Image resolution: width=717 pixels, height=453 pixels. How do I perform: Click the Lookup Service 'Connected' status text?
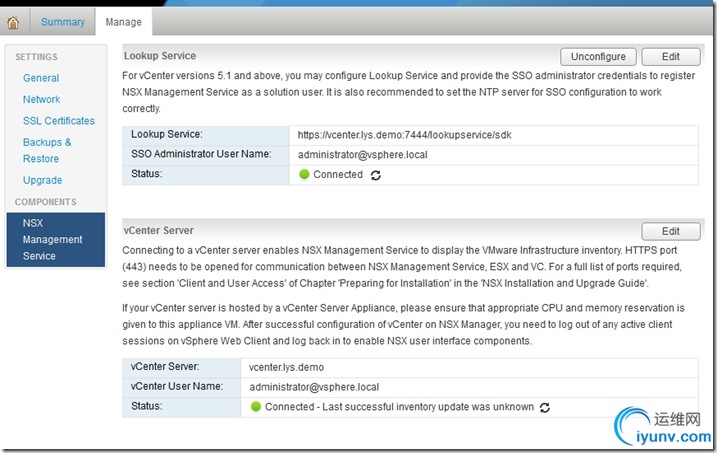point(338,175)
